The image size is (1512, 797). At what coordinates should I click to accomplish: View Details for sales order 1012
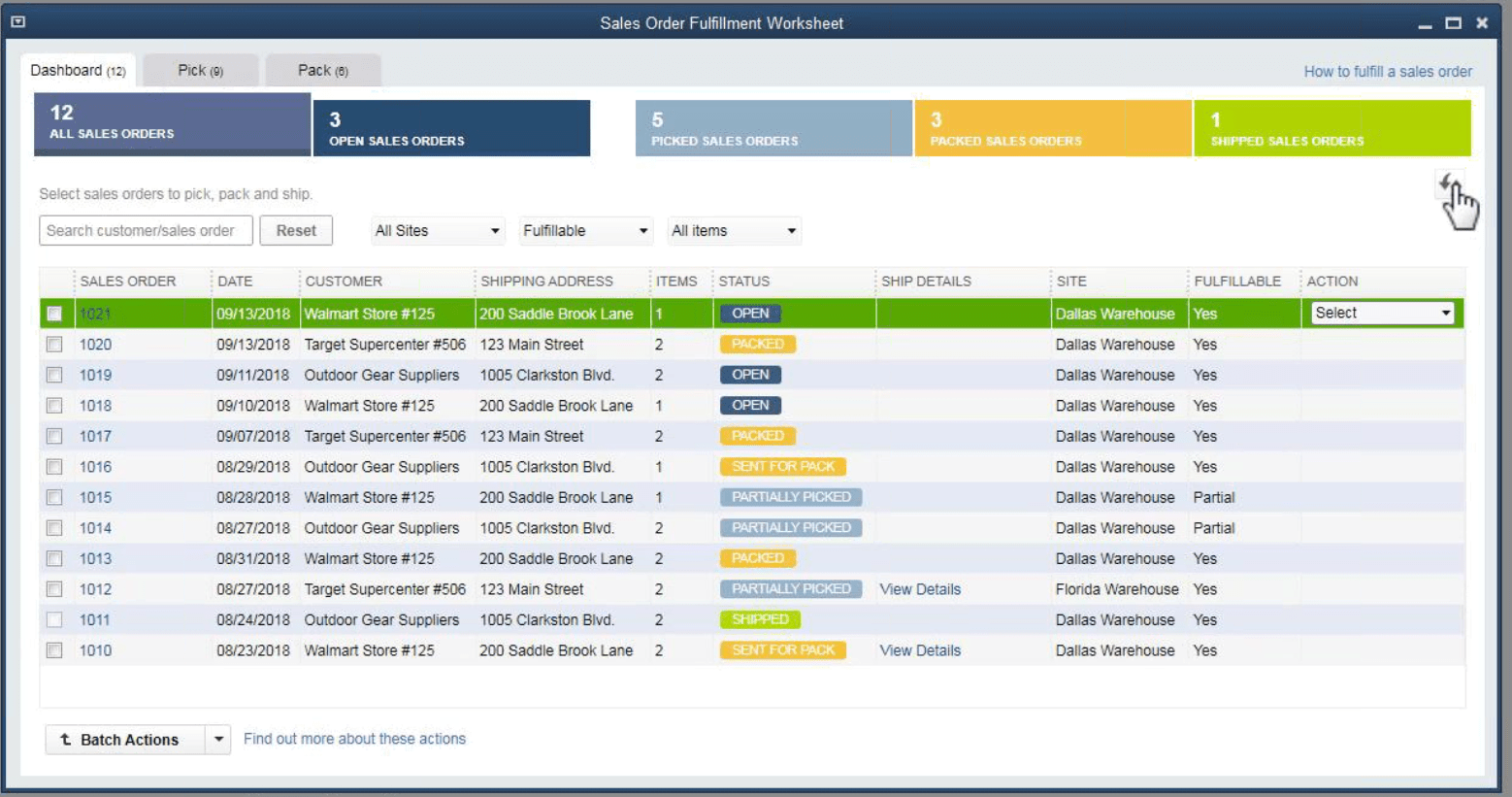(919, 589)
